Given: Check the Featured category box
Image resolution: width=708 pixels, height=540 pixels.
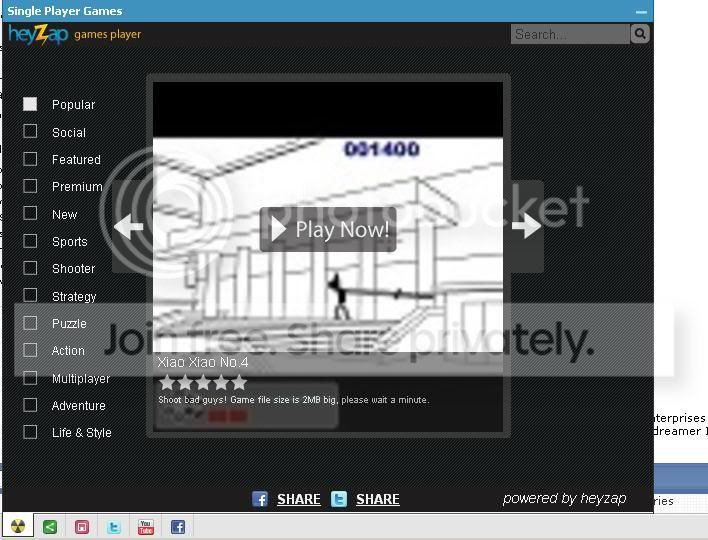Looking at the screenshot, I should click(x=30, y=159).
